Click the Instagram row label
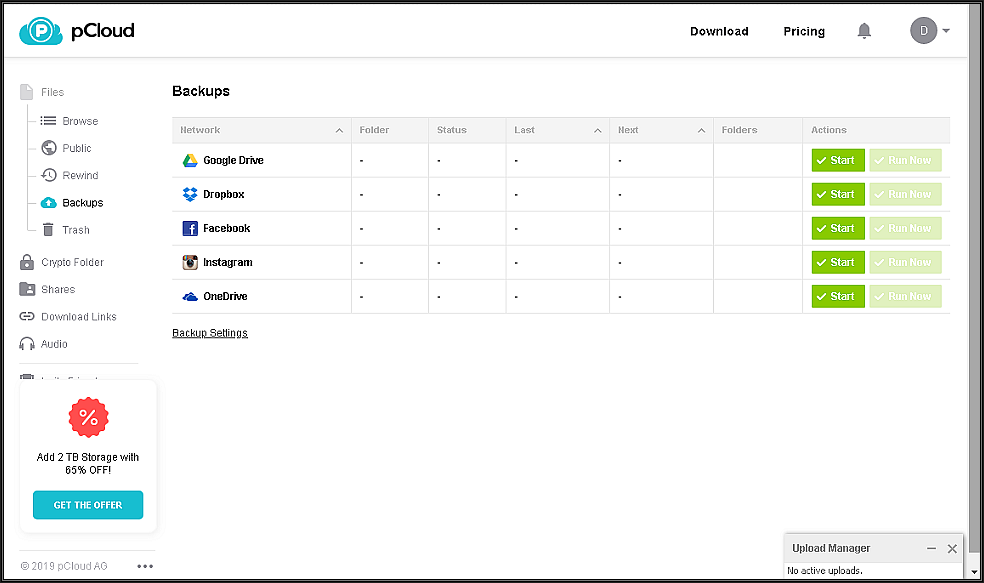Viewport: 984px width, 583px height. (227, 262)
